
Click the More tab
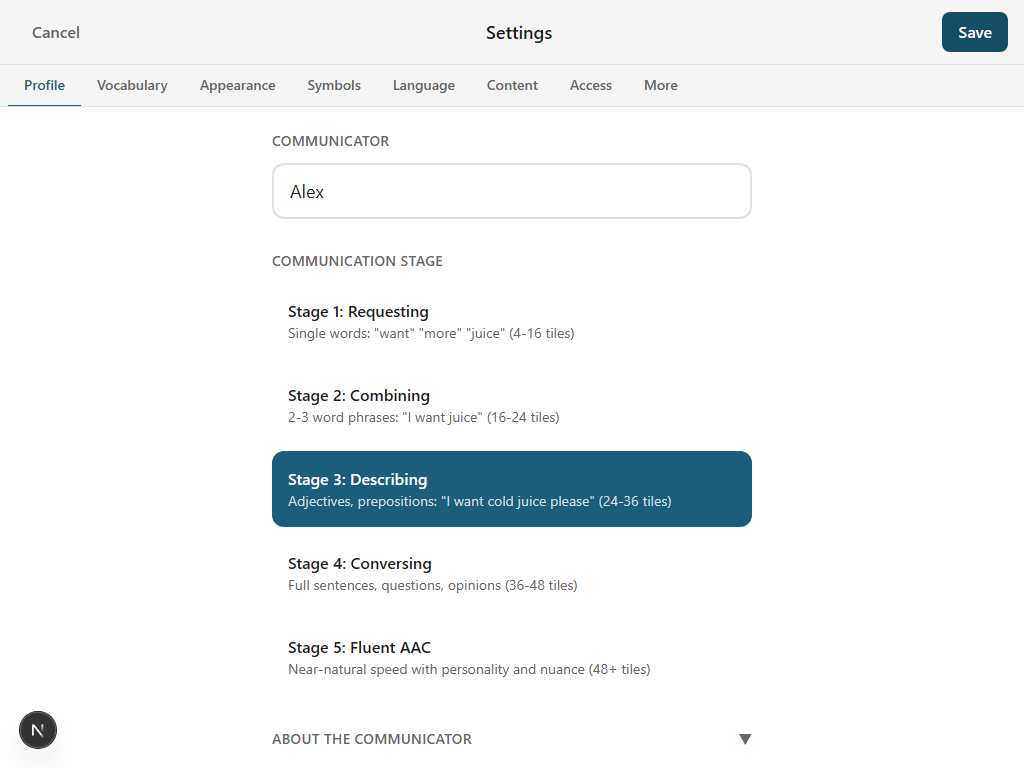click(x=660, y=85)
